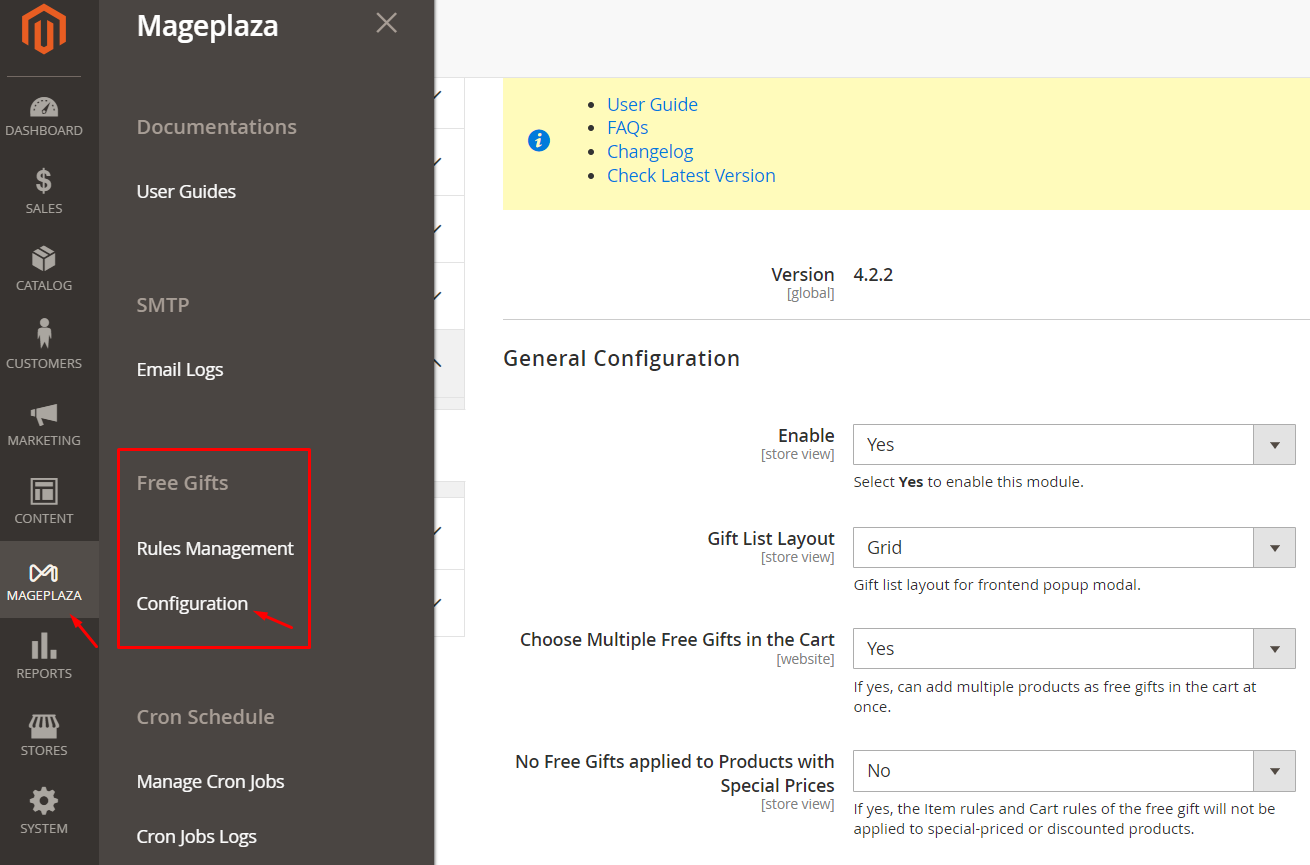Viewport: 1310px width, 865px height.
Task: Expand the Enable dropdown
Action: point(1073,445)
